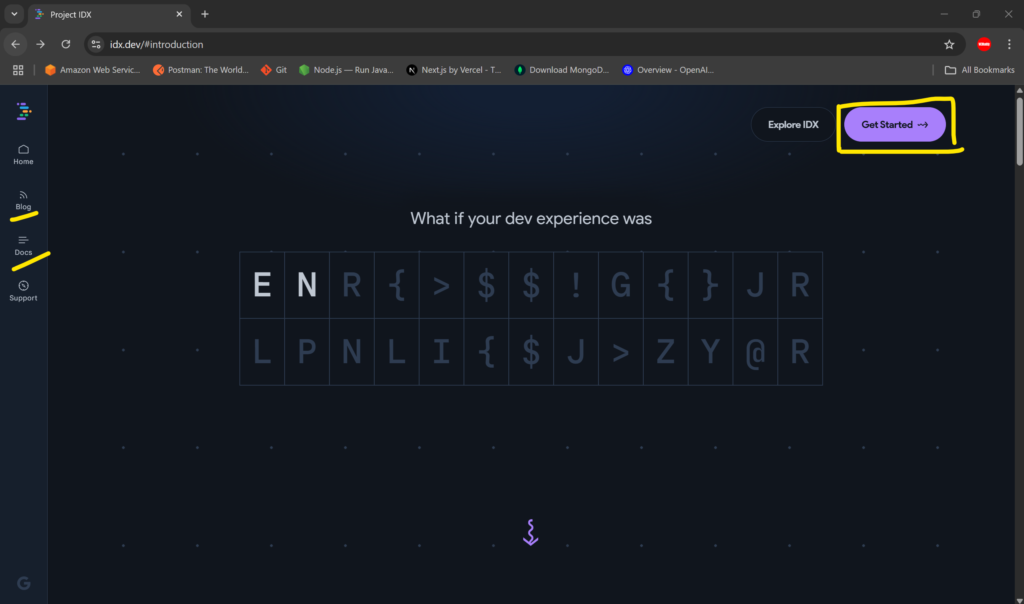Click the red extension icon in toolbar
Image resolution: width=1024 pixels, height=604 pixels.
coord(984,44)
